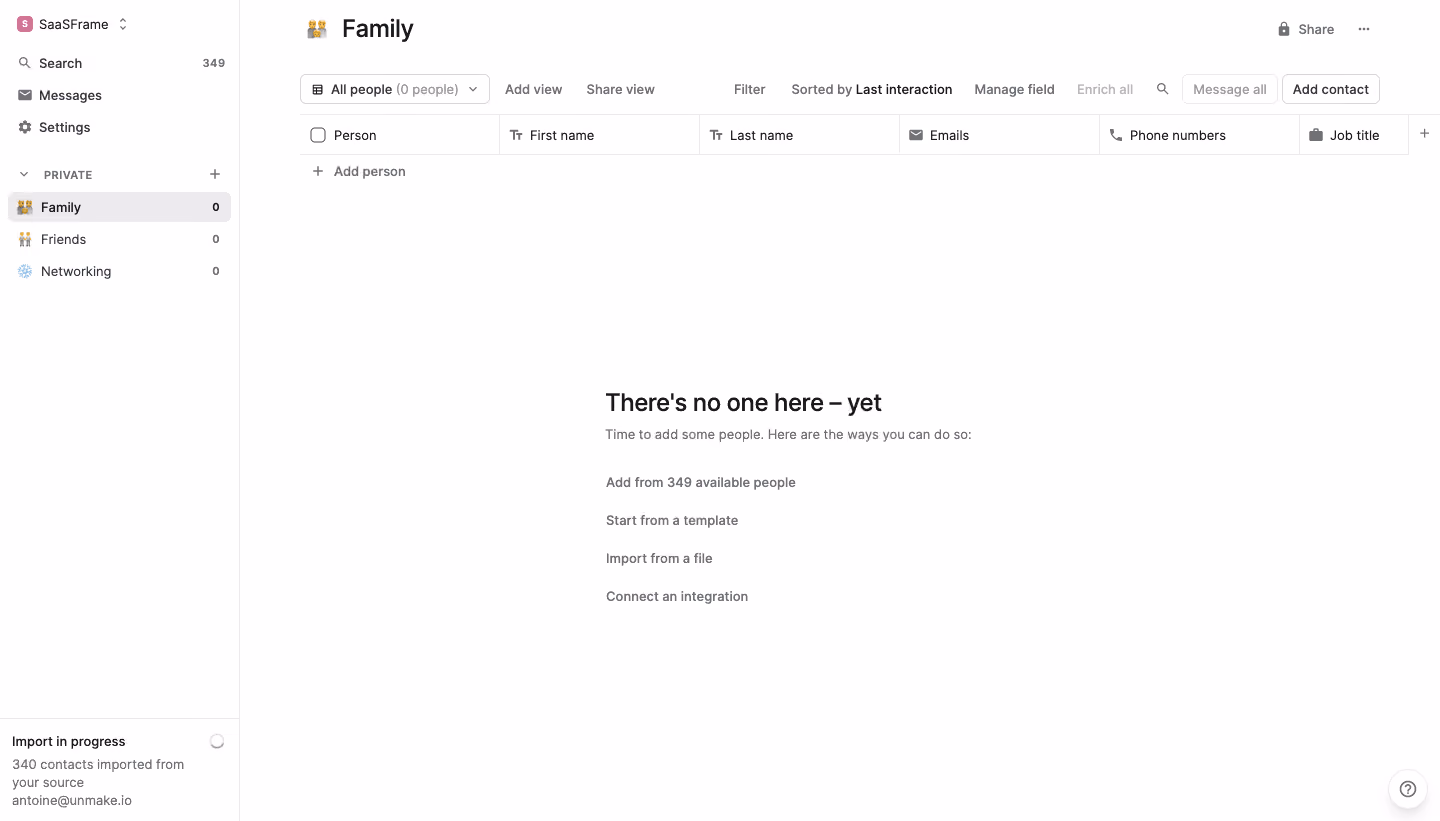Click Add from 349 available people
Screen dimensions: 1440x821
pos(701,482)
